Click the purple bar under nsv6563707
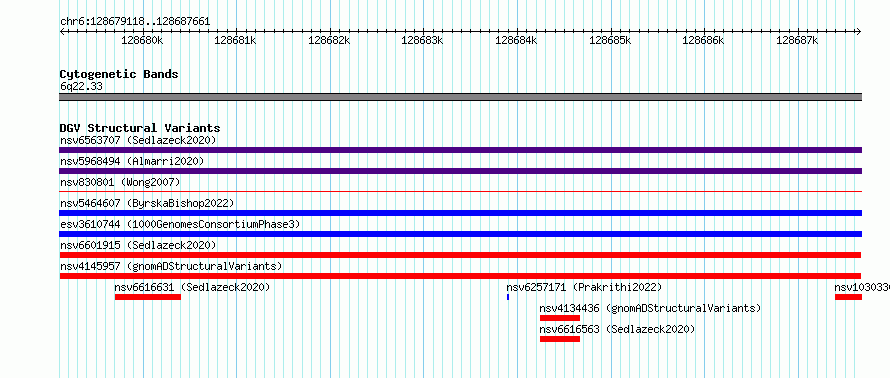890x378 pixels. tap(460, 150)
